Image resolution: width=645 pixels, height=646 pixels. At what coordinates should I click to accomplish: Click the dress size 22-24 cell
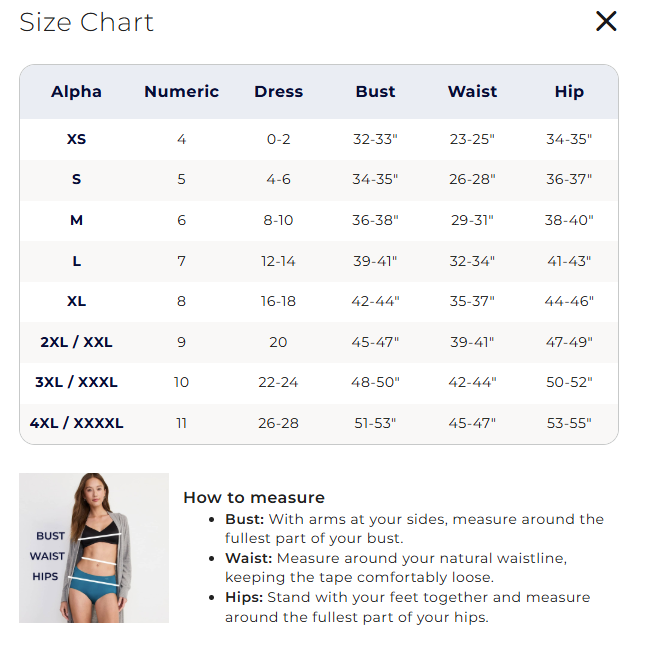(x=278, y=382)
